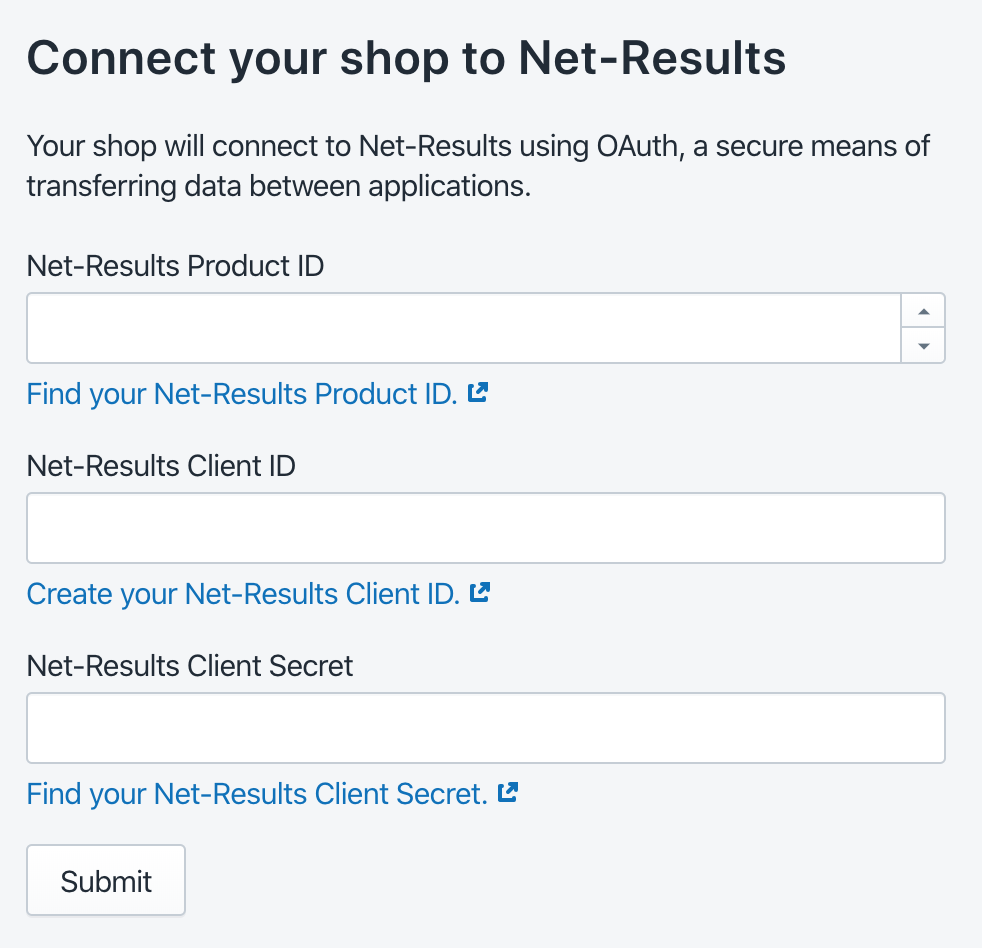The height and width of the screenshot is (948, 982).
Task: Click the external-link icon after the Client ID link
Action: pyautogui.click(x=480, y=592)
